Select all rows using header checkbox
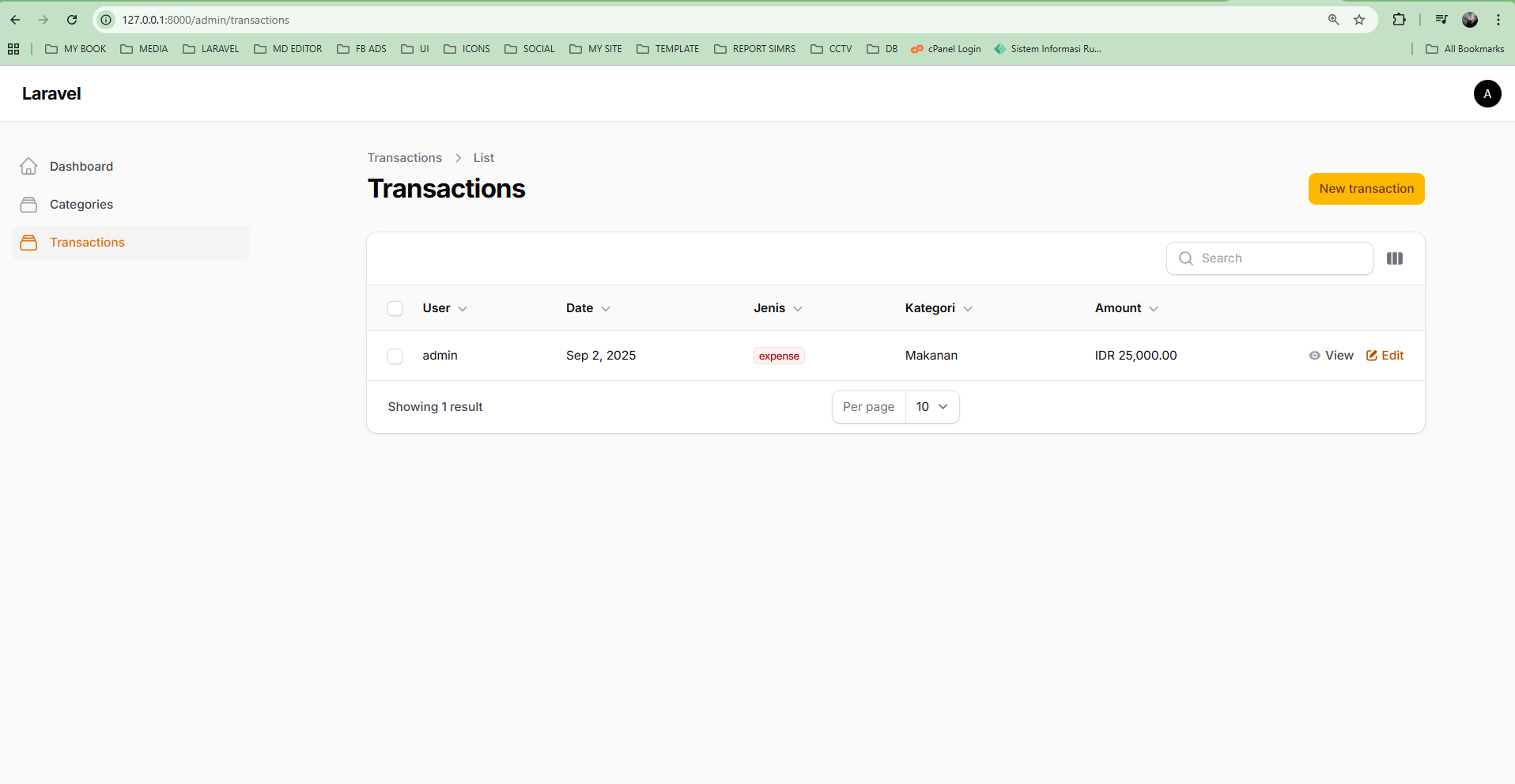Screen dimensions: 1515x784 [x=395, y=308]
